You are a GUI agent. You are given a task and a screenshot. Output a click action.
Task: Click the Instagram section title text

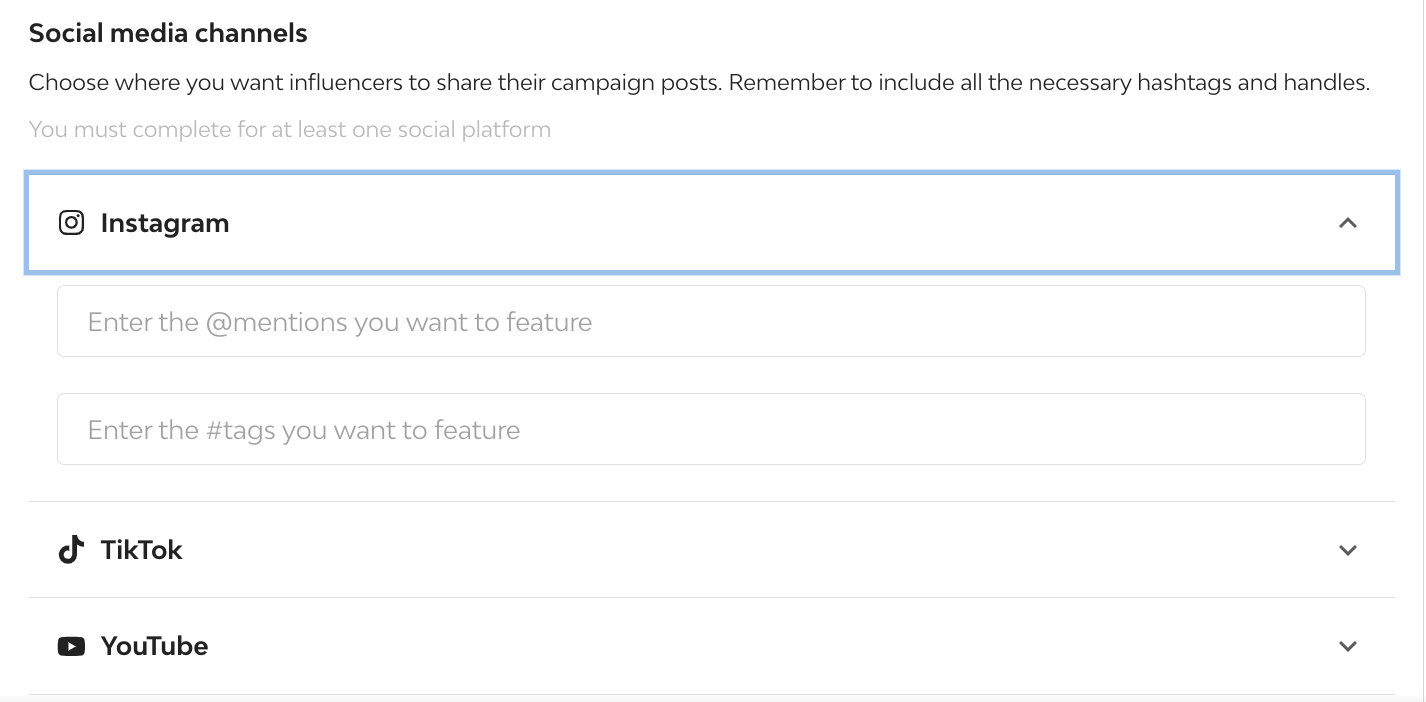tap(165, 223)
